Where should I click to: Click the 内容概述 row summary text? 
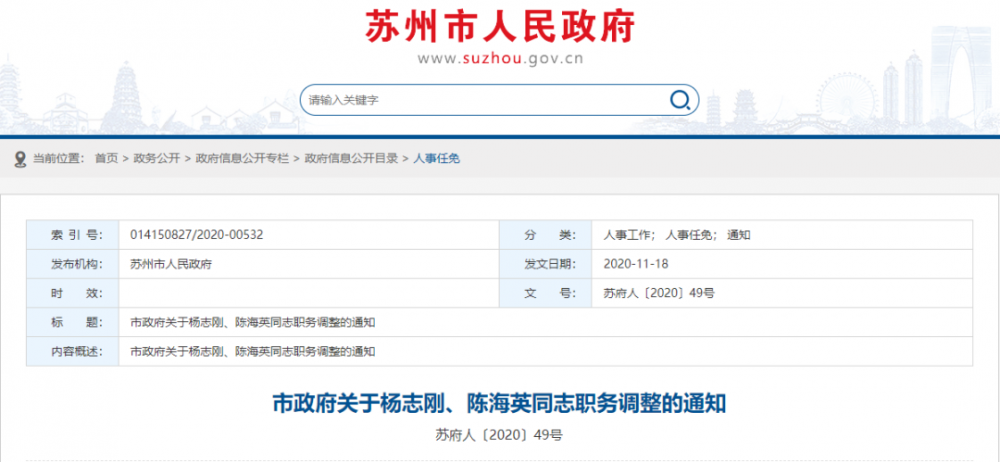pos(252,352)
